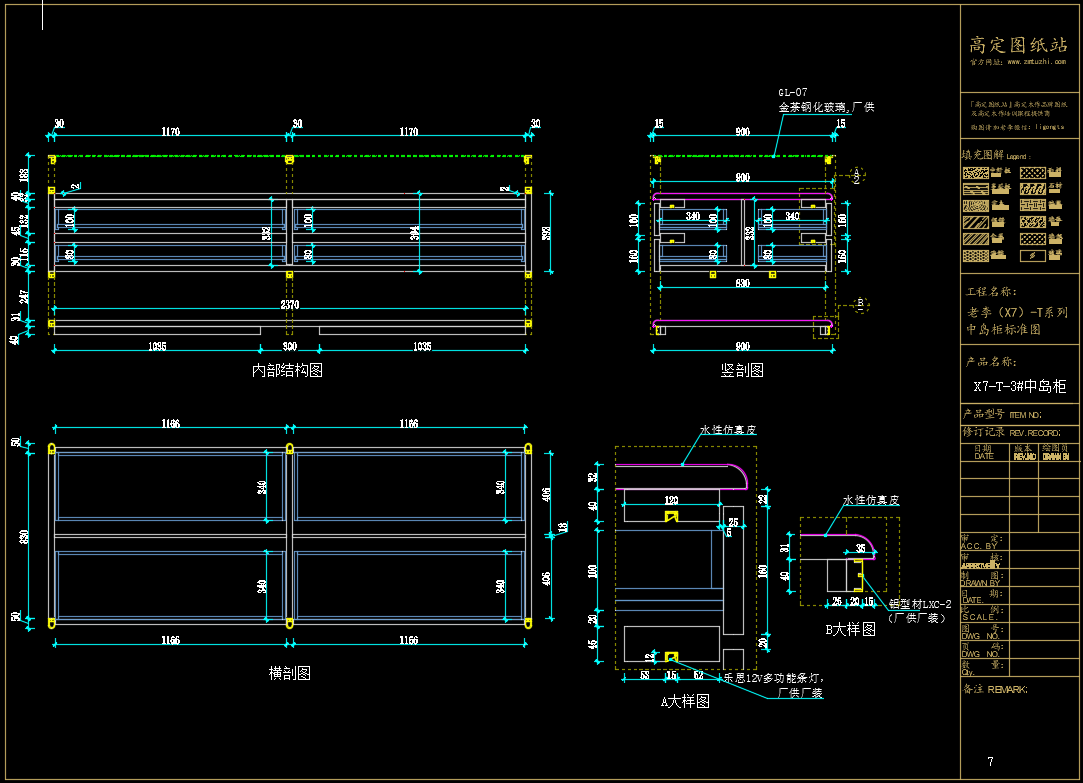
Task: Click the '修订记录 REV.RECORD:' label
Action: pos(1011,432)
